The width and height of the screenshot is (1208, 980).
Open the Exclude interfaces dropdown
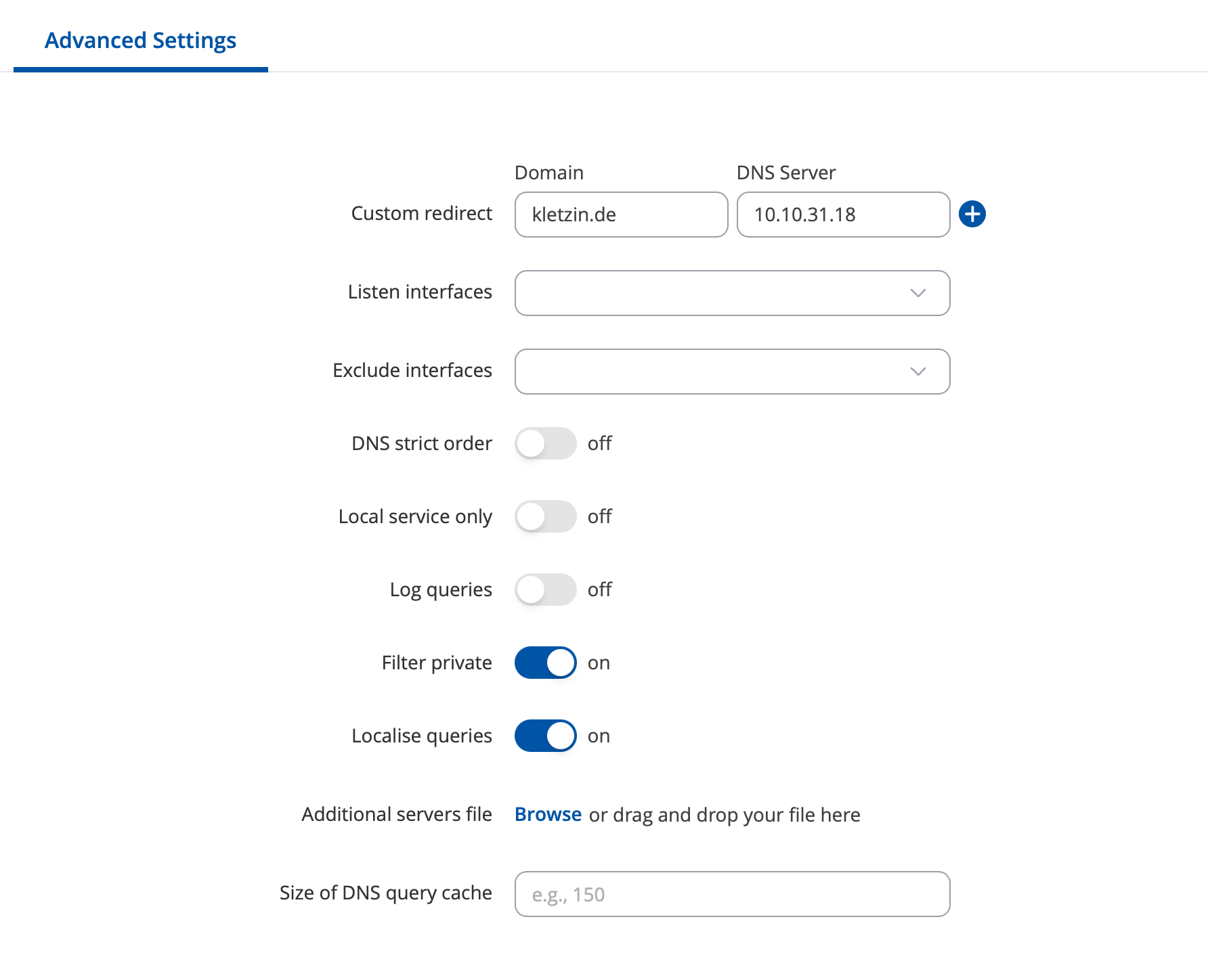coord(732,372)
